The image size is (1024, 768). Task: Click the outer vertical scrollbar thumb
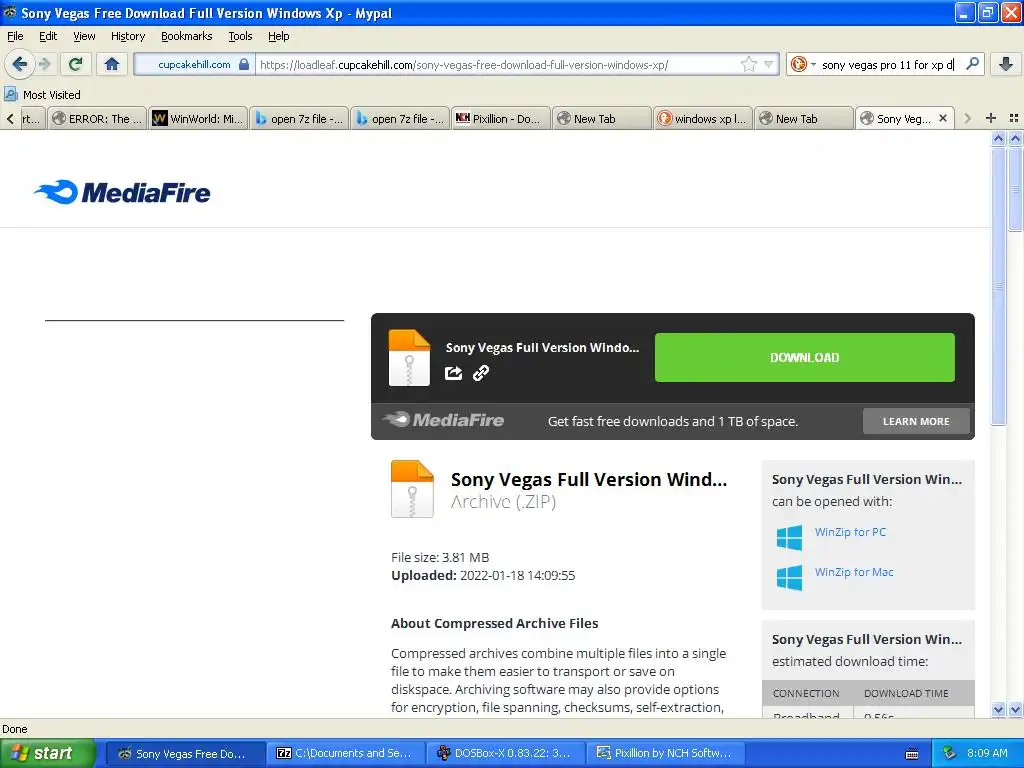click(1015, 187)
